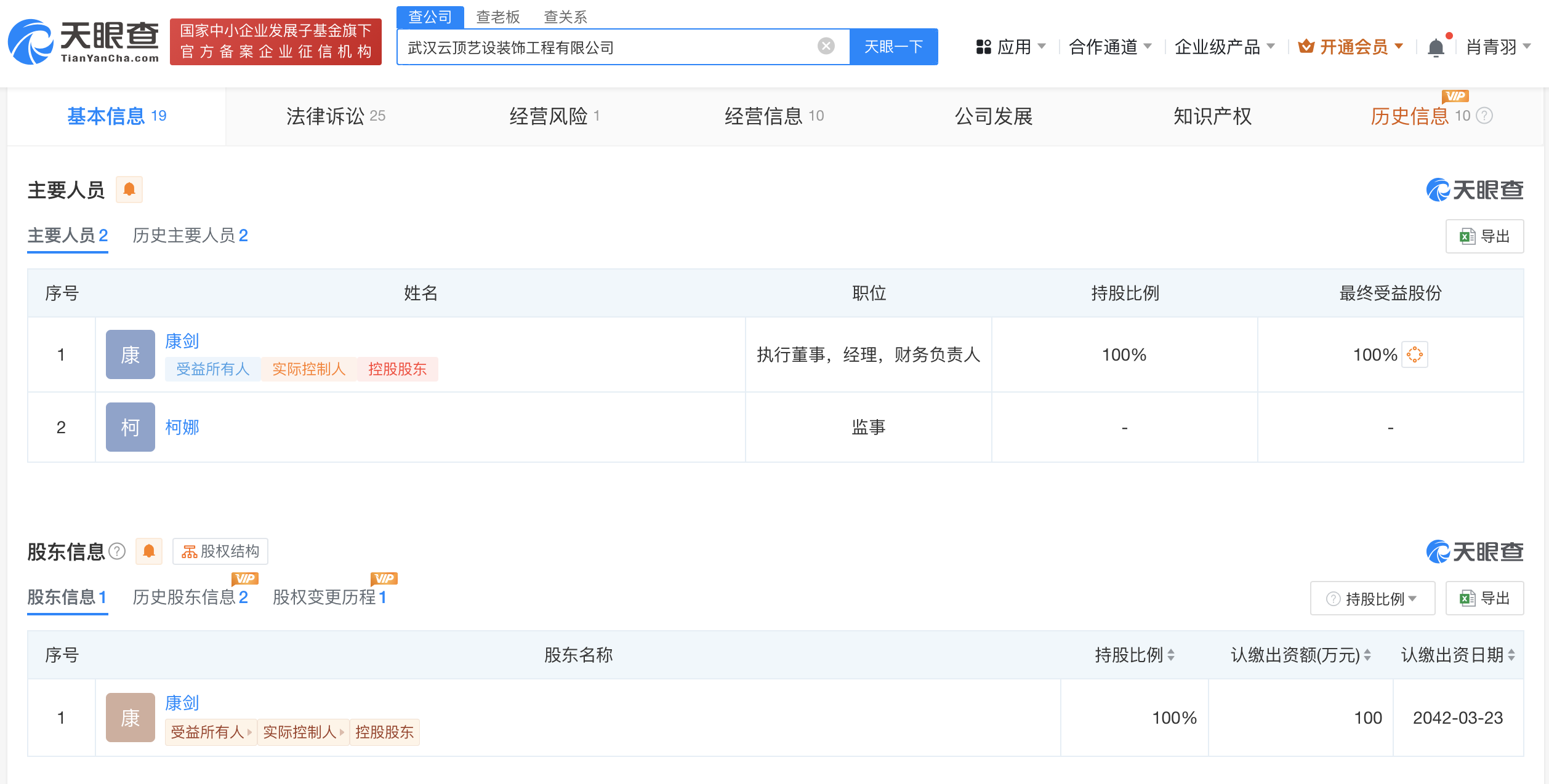Open the 股权结构 equity structure view
This screenshot has width=1549, height=784.
(220, 551)
